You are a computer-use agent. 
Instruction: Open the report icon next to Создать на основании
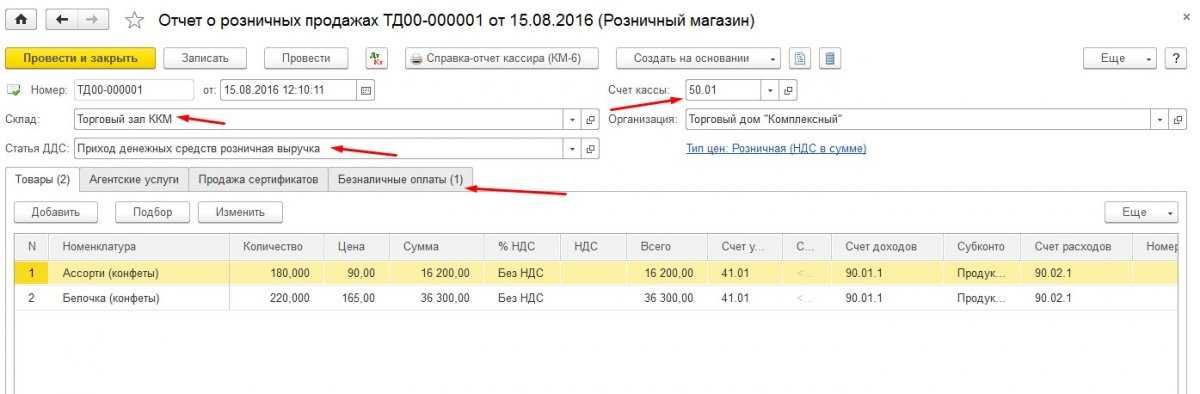[x=800, y=58]
